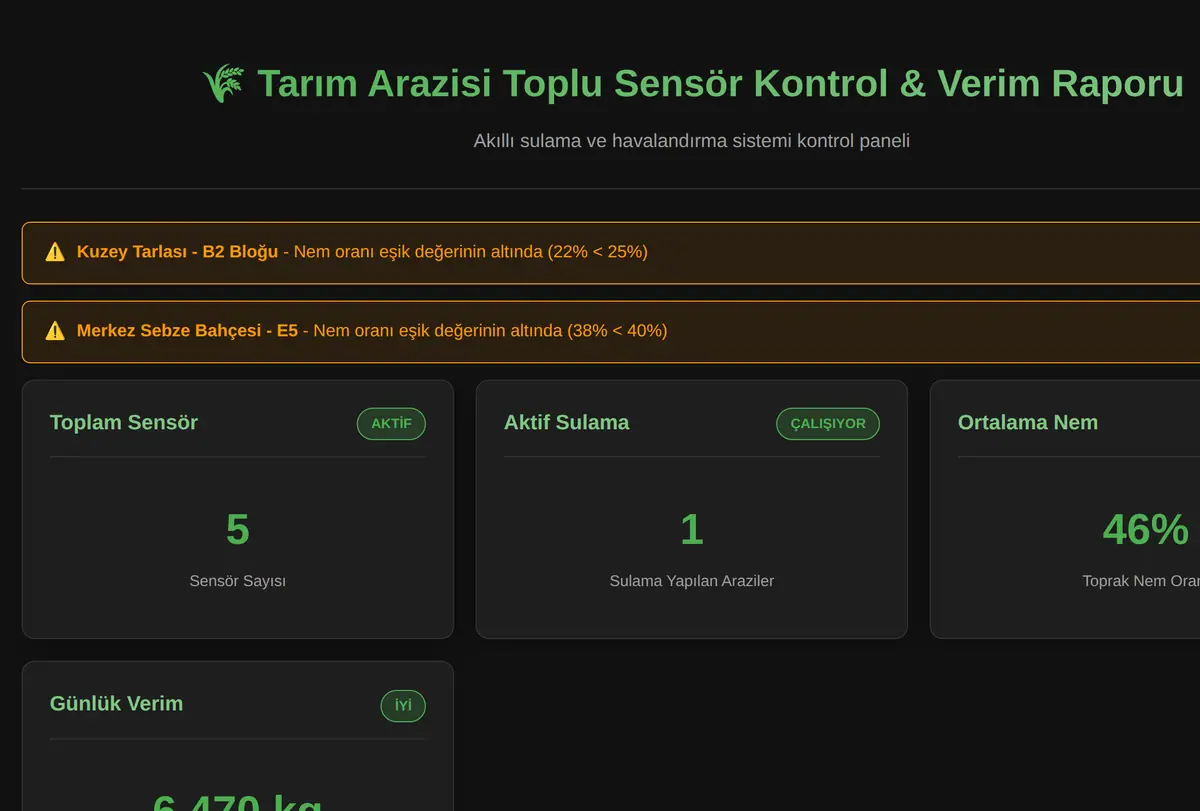Screen dimensions: 1200x811
Task: Click the page title Tarım Arazisi Toplu Sensör Kontrol
Action: click(720, 84)
